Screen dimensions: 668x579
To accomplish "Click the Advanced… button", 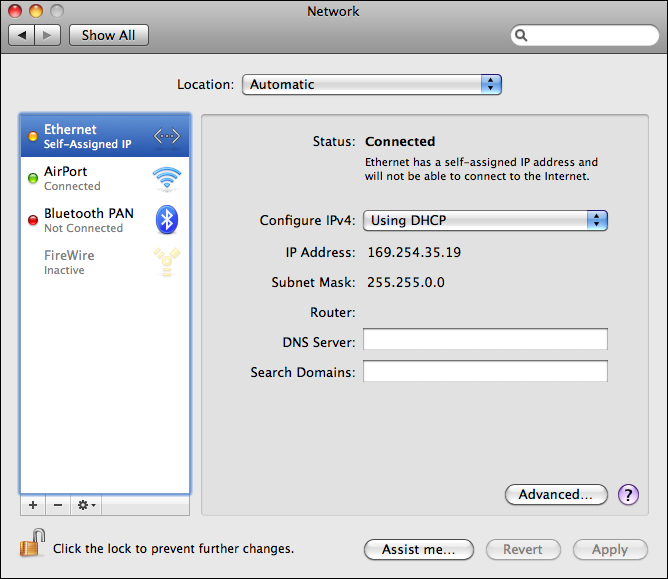I will [x=556, y=494].
